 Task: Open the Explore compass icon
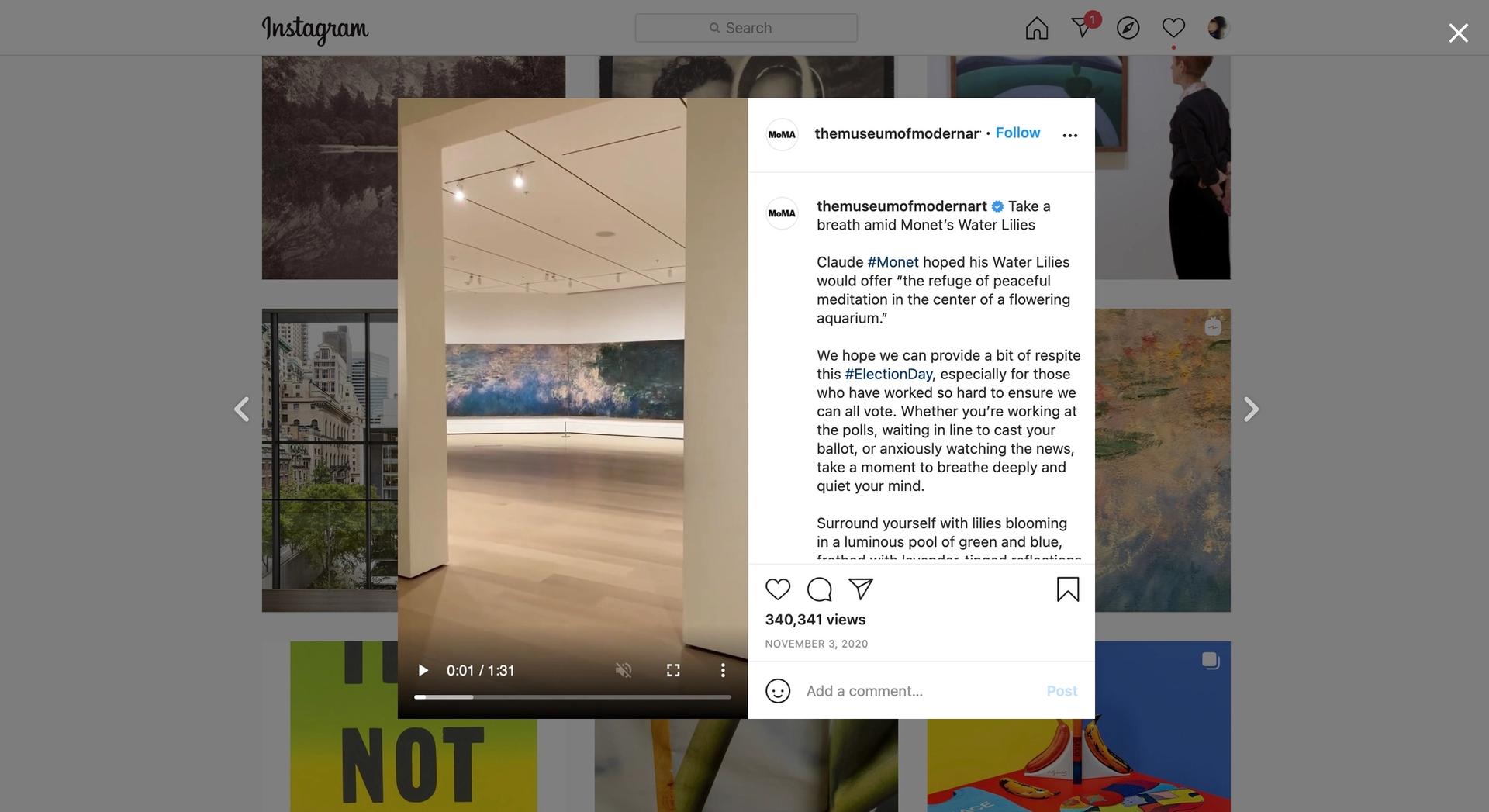[x=1128, y=28]
